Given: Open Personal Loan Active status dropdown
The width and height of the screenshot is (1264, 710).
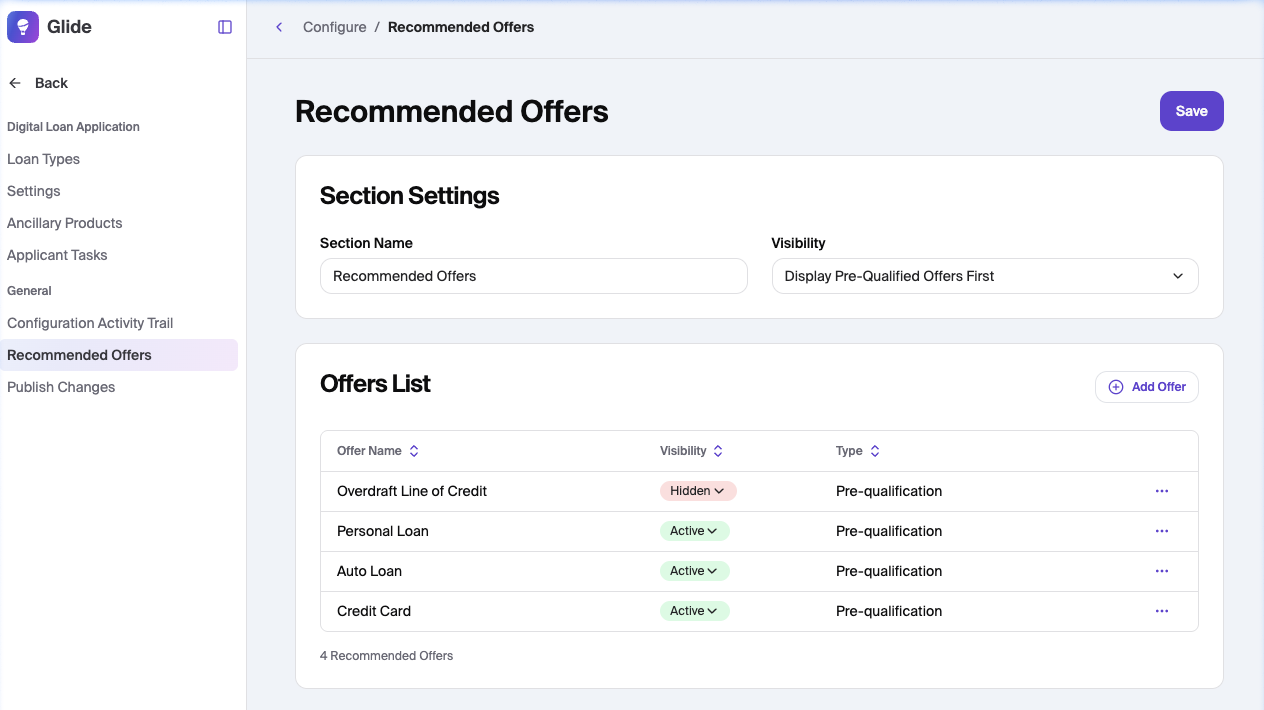Looking at the screenshot, I should point(694,531).
